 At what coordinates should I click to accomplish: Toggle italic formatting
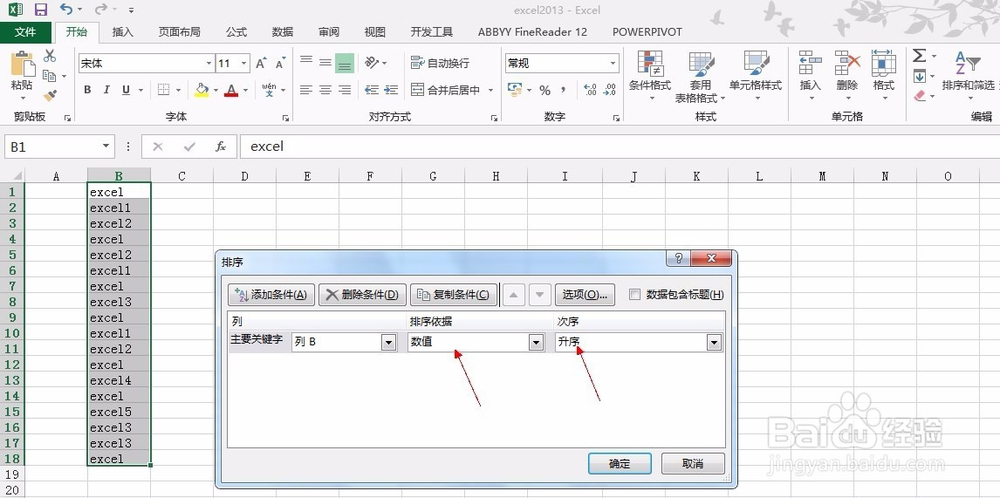(x=107, y=90)
